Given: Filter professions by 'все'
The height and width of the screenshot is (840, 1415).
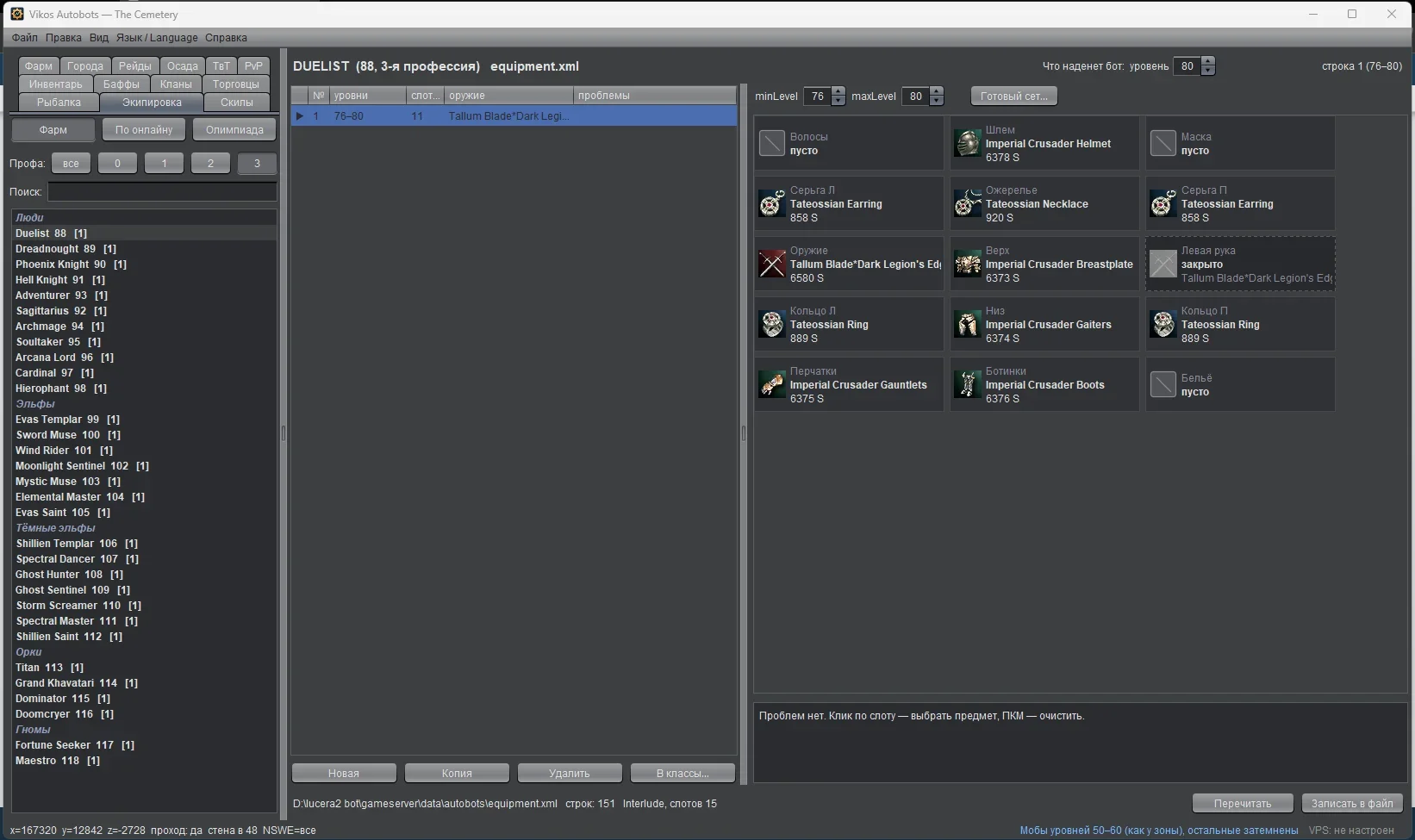Looking at the screenshot, I should pos(71,163).
